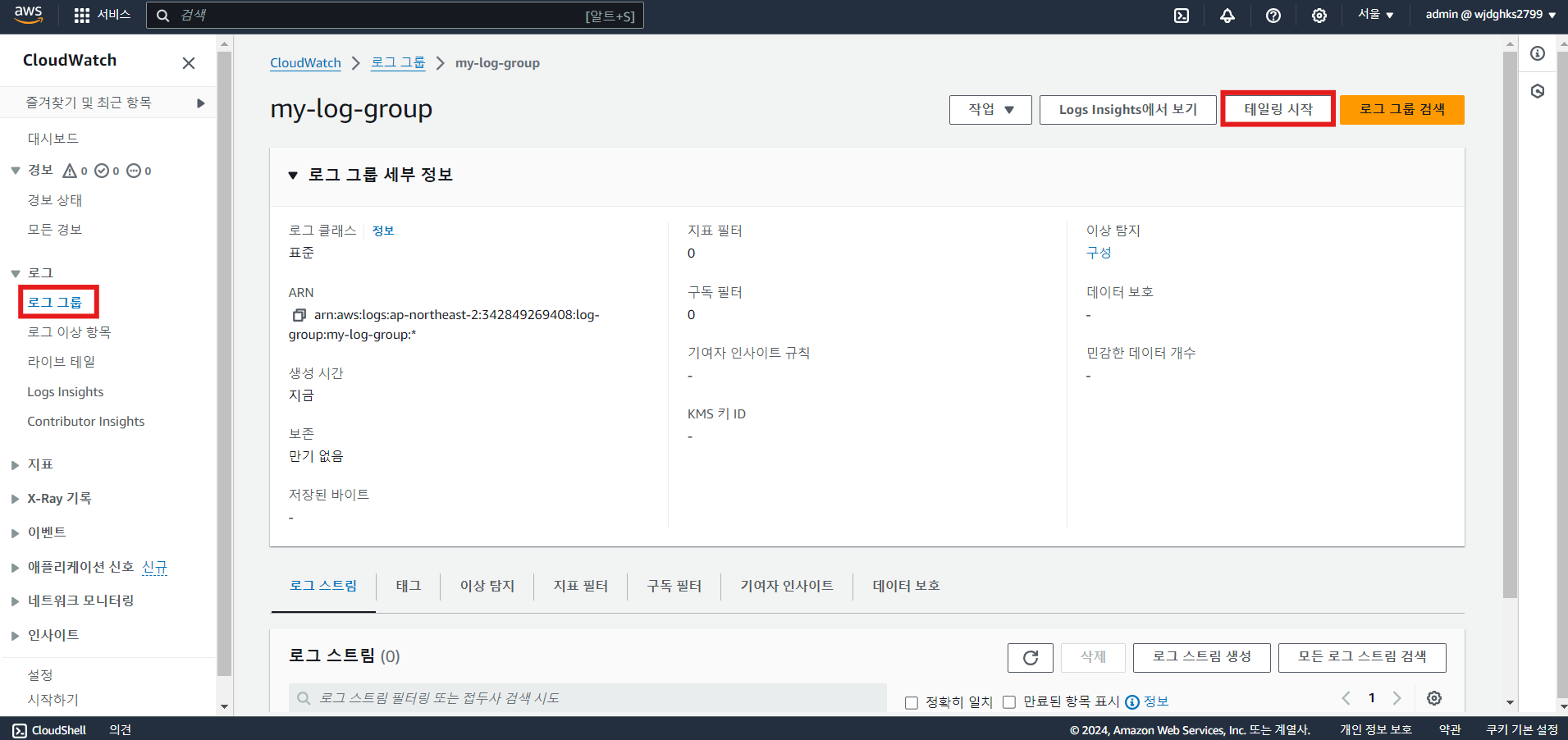Click the Log groups breadcrumb link
Image resolution: width=1568 pixels, height=740 pixels.
398,63
